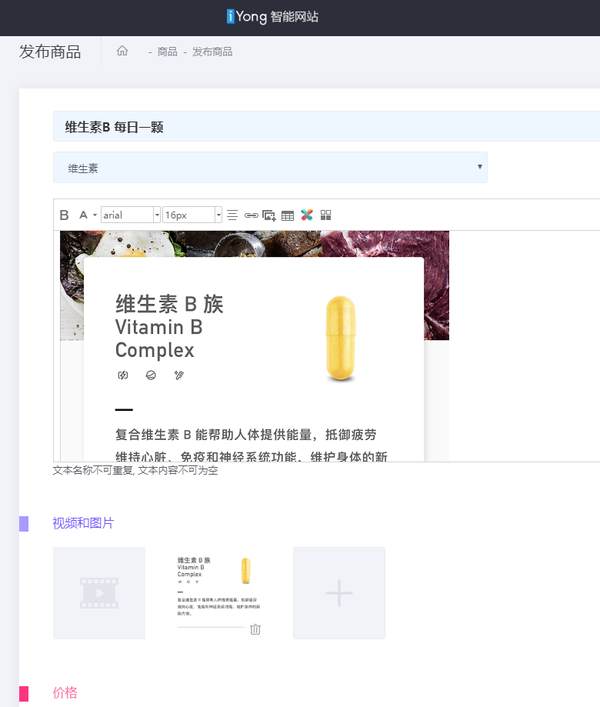Click the colorful X toolbar icon
The height and width of the screenshot is (707, 600).
[x=307, y=215]
